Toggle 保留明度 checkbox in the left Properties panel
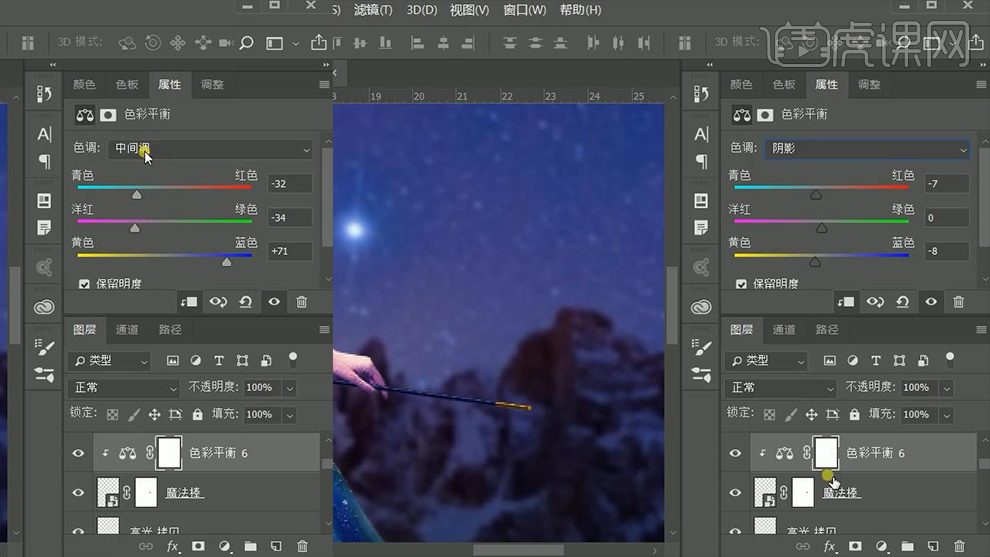The height and width of the screenshot is (557, 990). [x=84, y=284]
